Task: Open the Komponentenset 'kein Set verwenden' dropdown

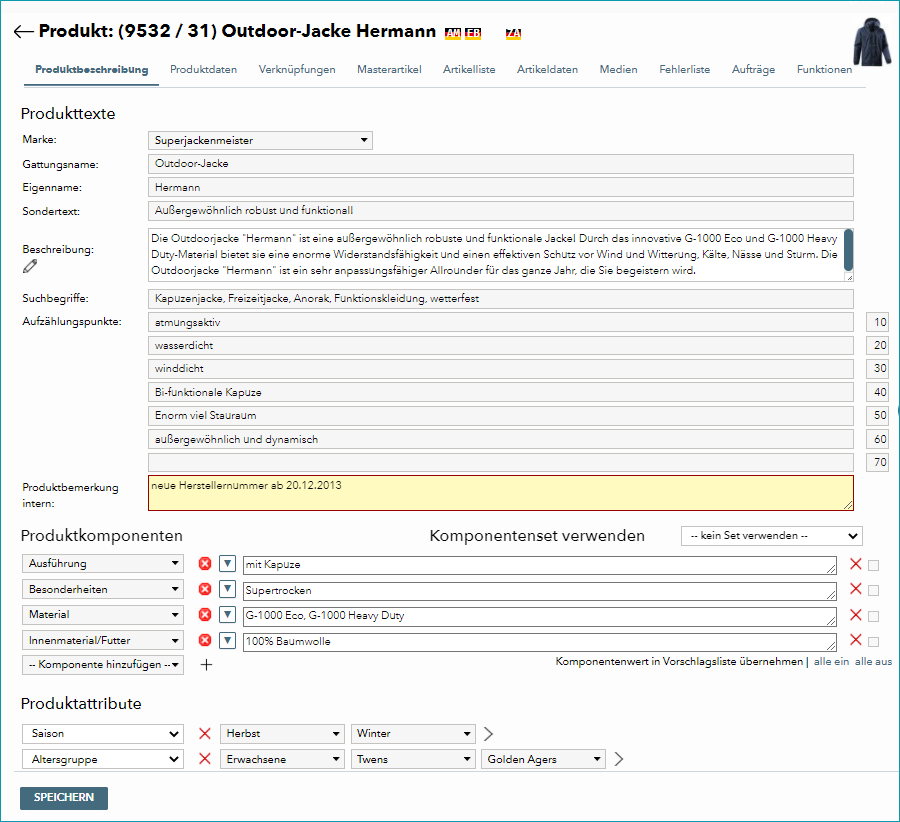Action: pos(771,536)
